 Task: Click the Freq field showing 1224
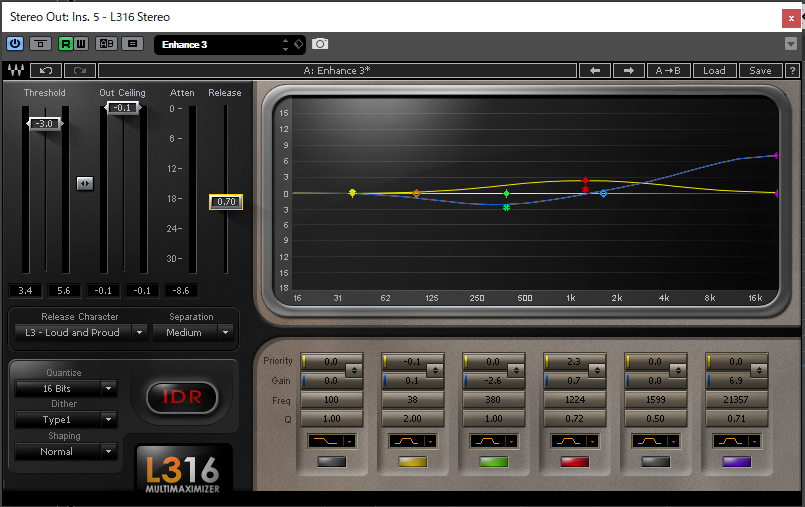tap(574, 400)
